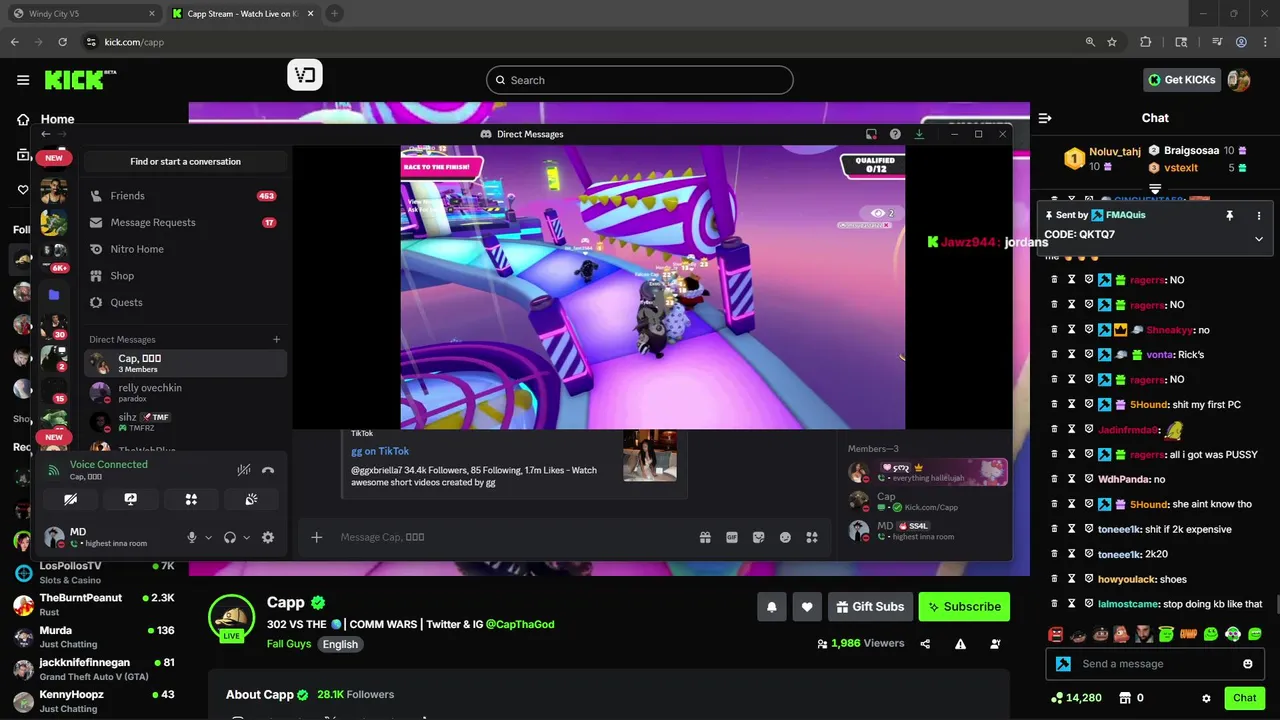Expand pinned message CODE: QKTQ7

pos(1259,239)
